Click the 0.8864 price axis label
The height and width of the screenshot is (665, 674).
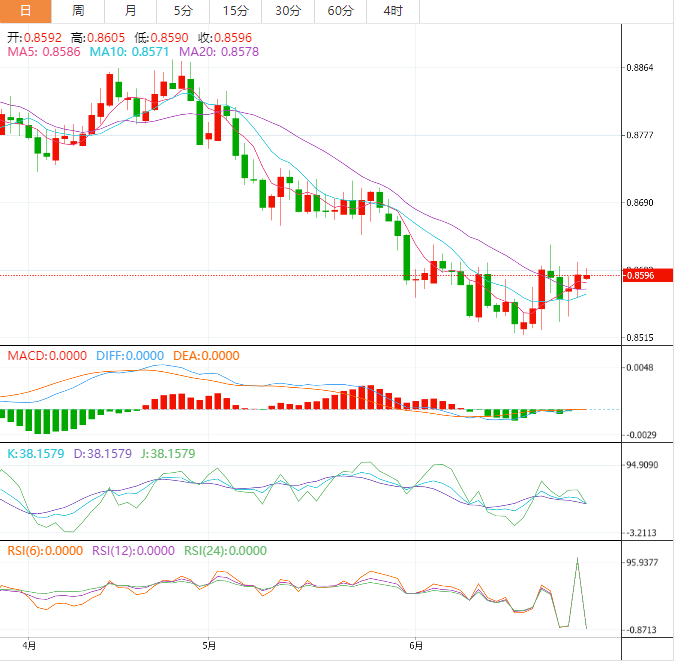pos(638,68)
